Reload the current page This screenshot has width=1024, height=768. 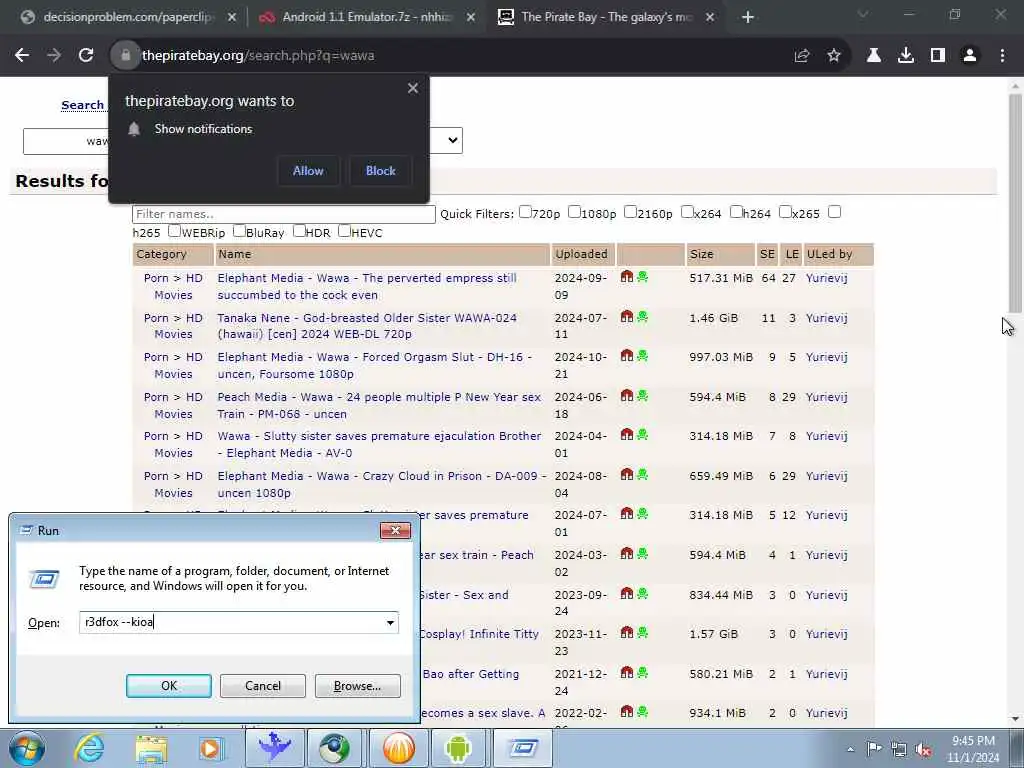point(86,56)
